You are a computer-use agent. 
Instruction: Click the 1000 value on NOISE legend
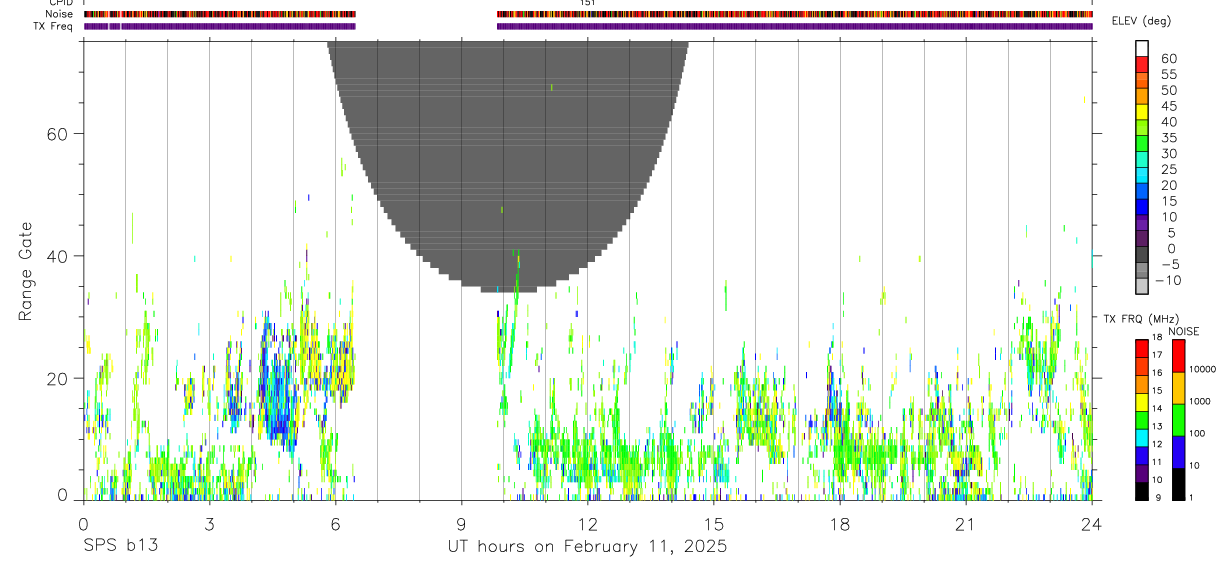pyautogui.click(x=1200, y=401)
